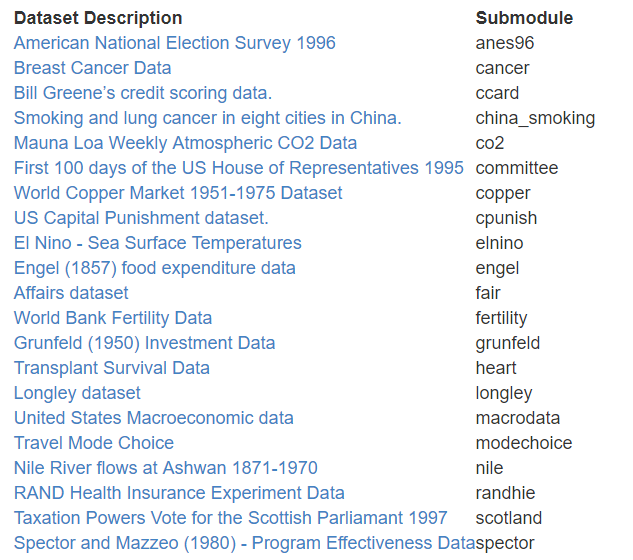Open First 100 days US House link
The image size is (633, 560).
click(239, 168)
